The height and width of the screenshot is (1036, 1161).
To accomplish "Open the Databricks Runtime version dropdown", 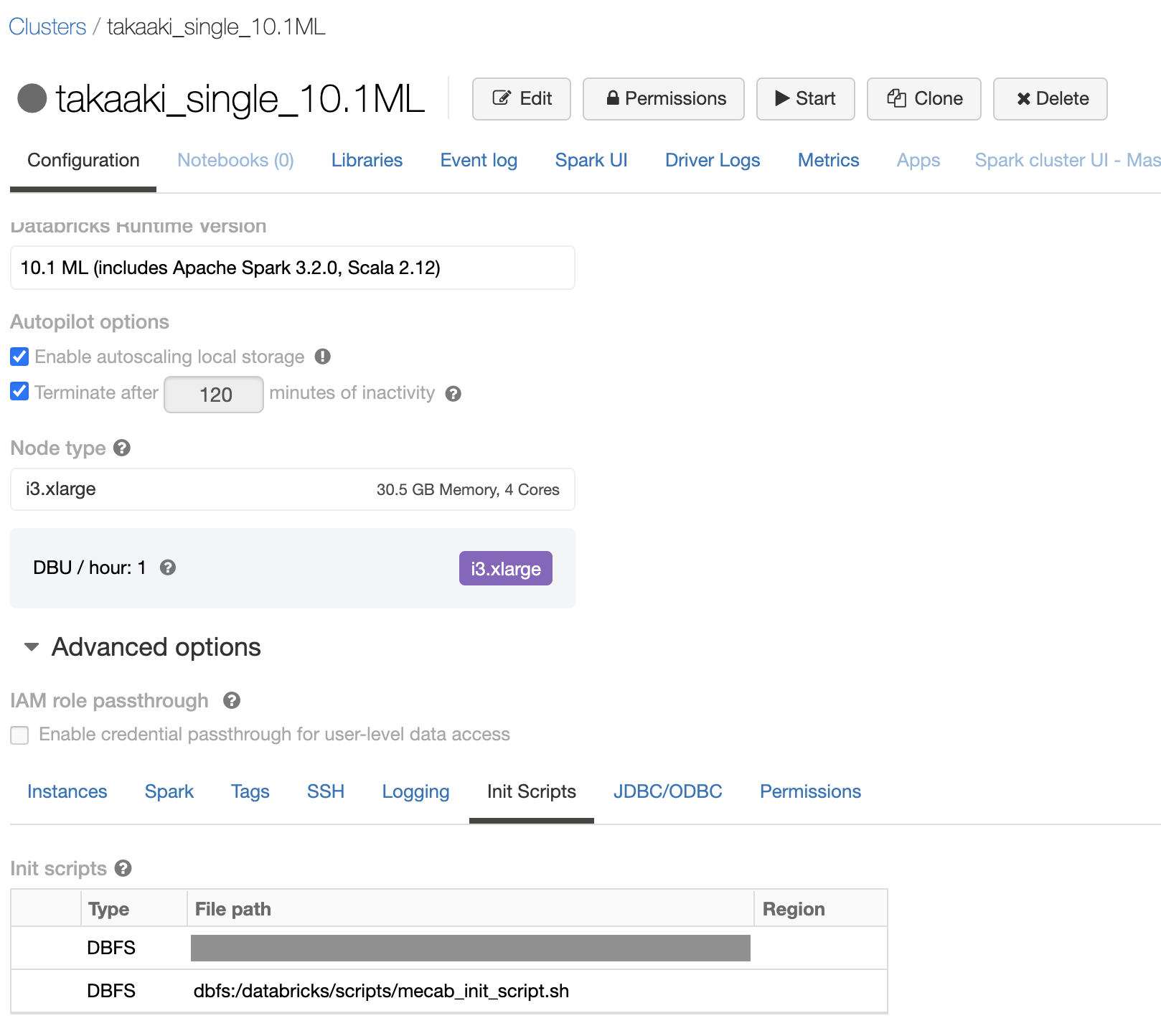I will click(x=293, y=268).
